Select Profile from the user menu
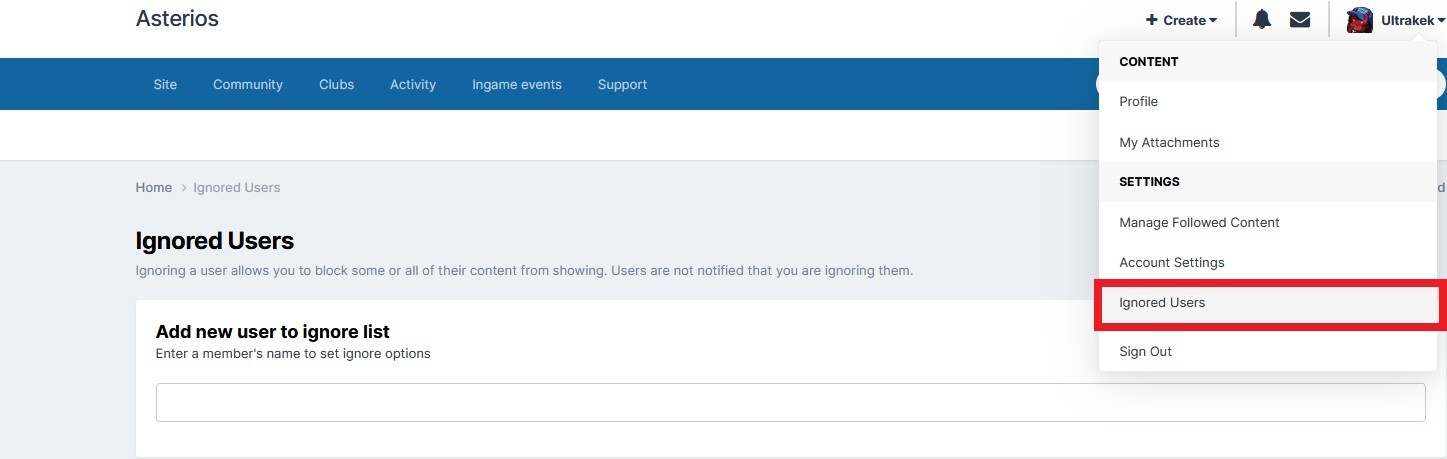Image resolution: width=1447 pixels, height=459 pixels. pyautogui.click(x=1138, y=102)
